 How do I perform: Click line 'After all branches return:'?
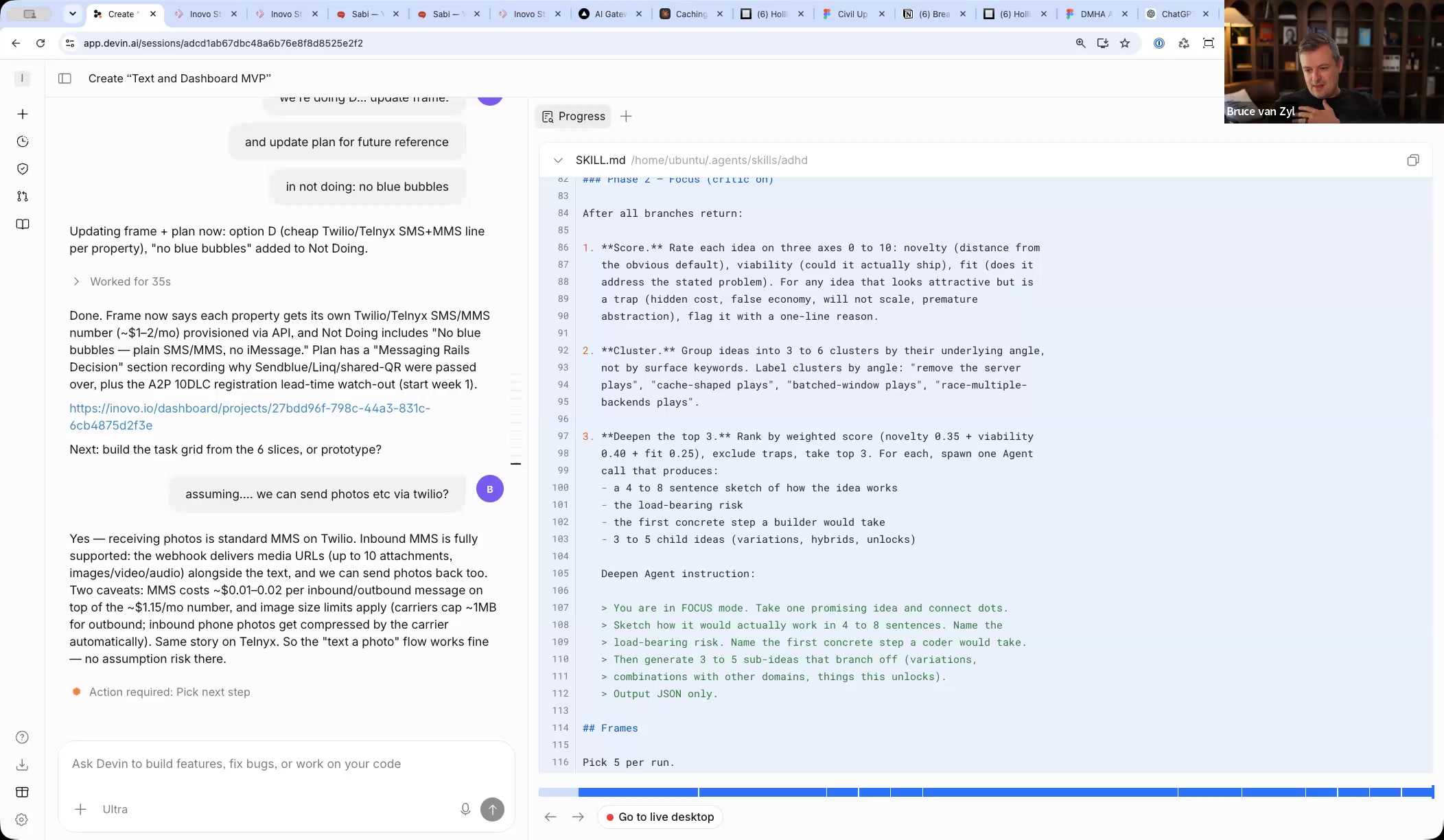pos(663,213)
